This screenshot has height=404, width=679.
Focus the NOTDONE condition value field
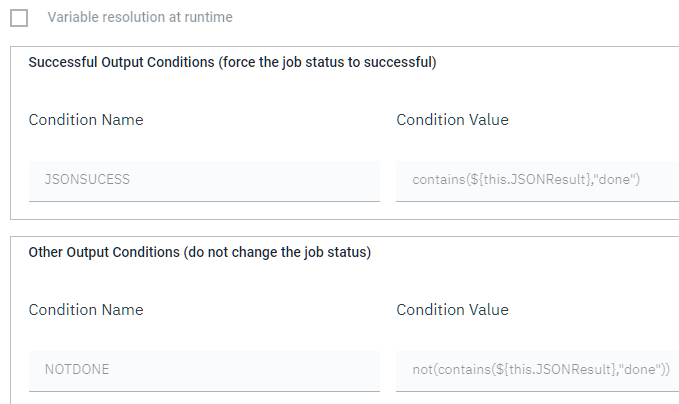click(537, 370)
